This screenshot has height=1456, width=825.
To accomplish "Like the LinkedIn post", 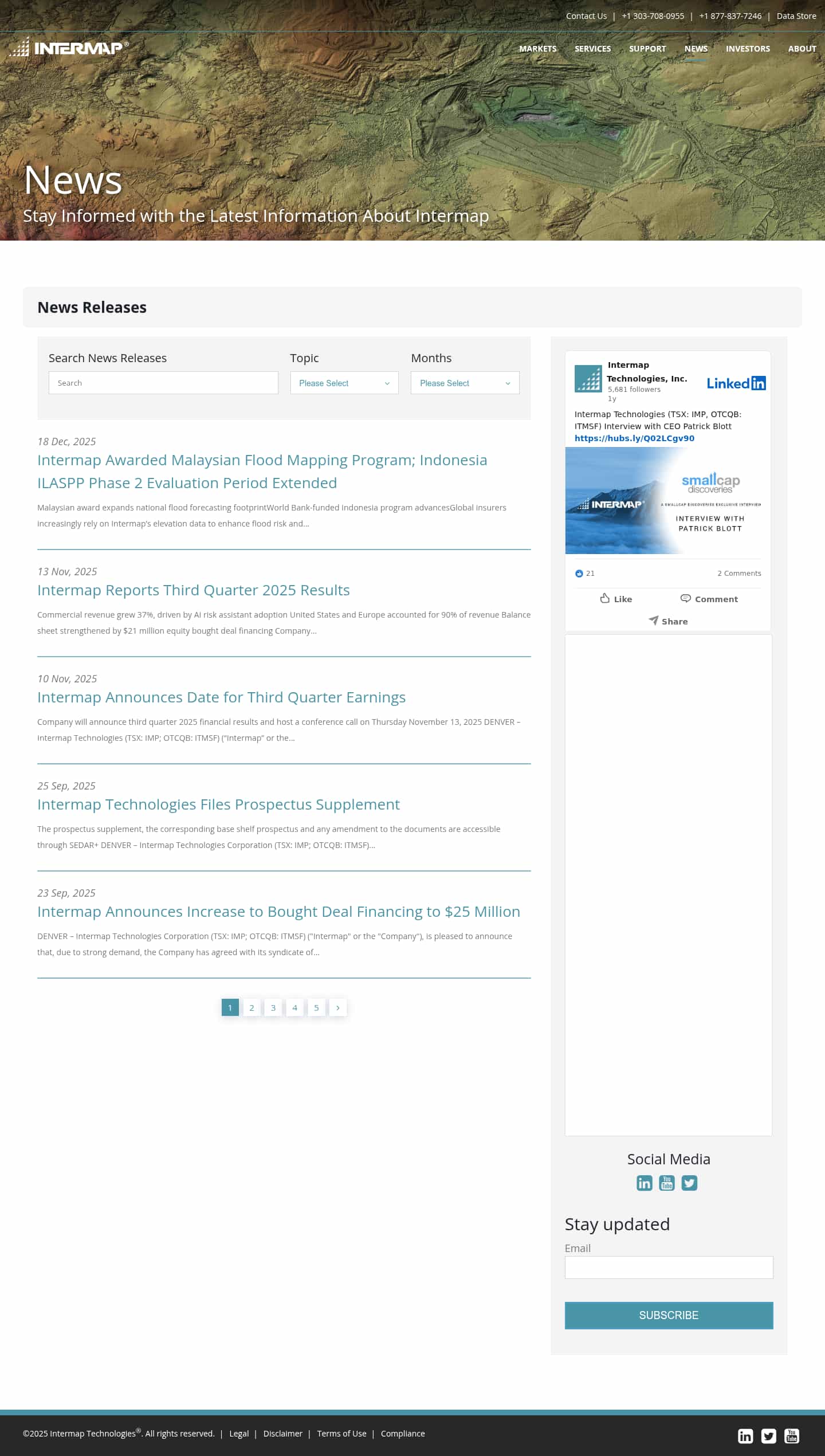I will pyautogui.click(x=616, y=599).
